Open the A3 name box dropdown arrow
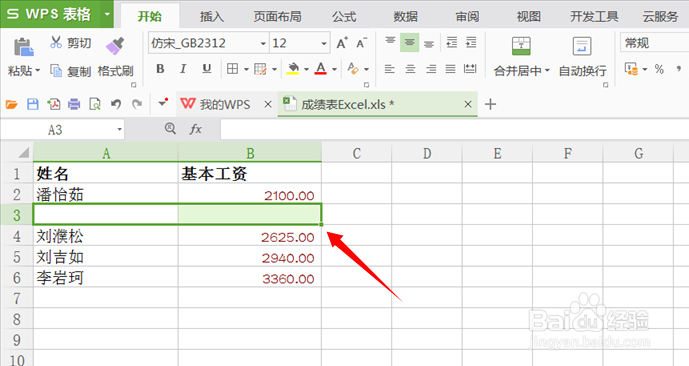 [119, 130]
